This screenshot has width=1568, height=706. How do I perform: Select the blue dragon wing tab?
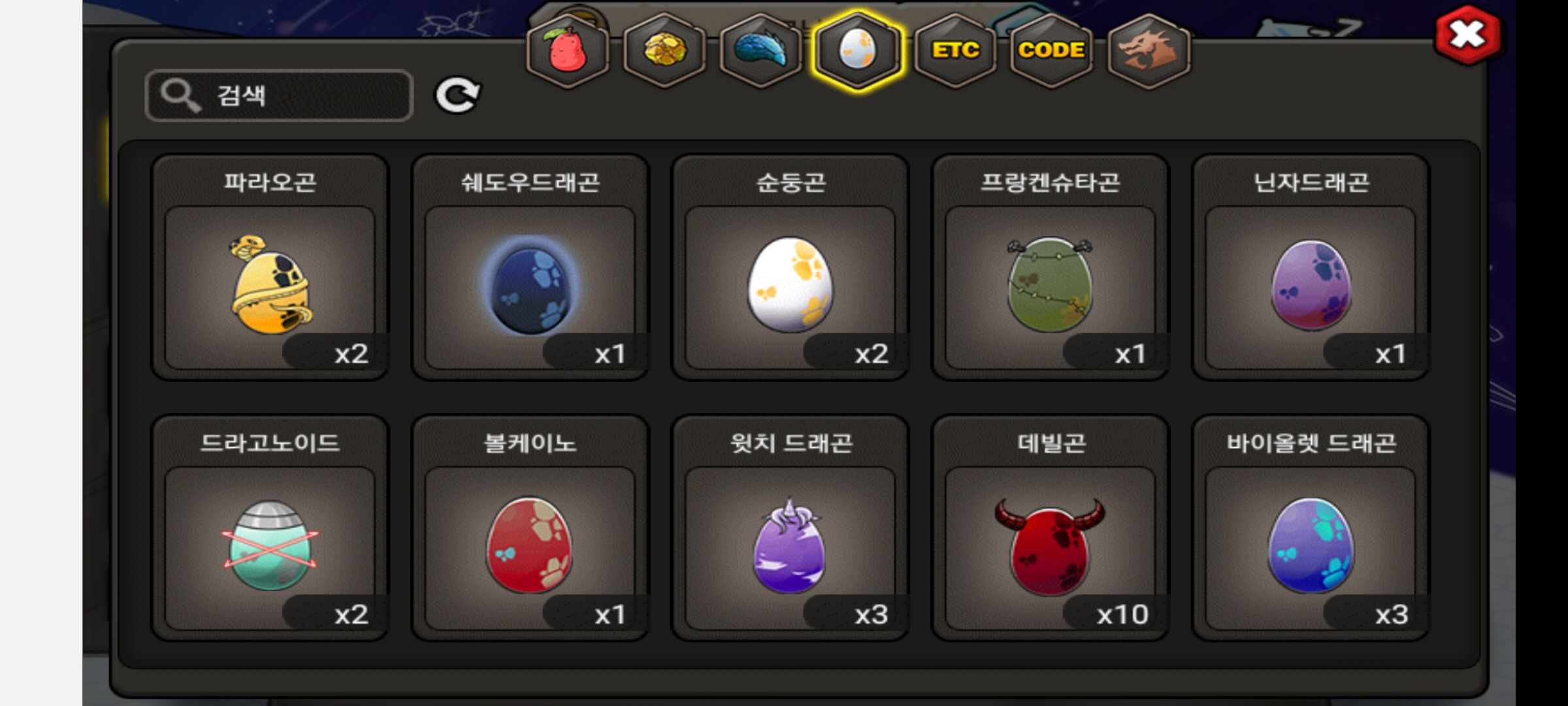[x=760, y=51]
